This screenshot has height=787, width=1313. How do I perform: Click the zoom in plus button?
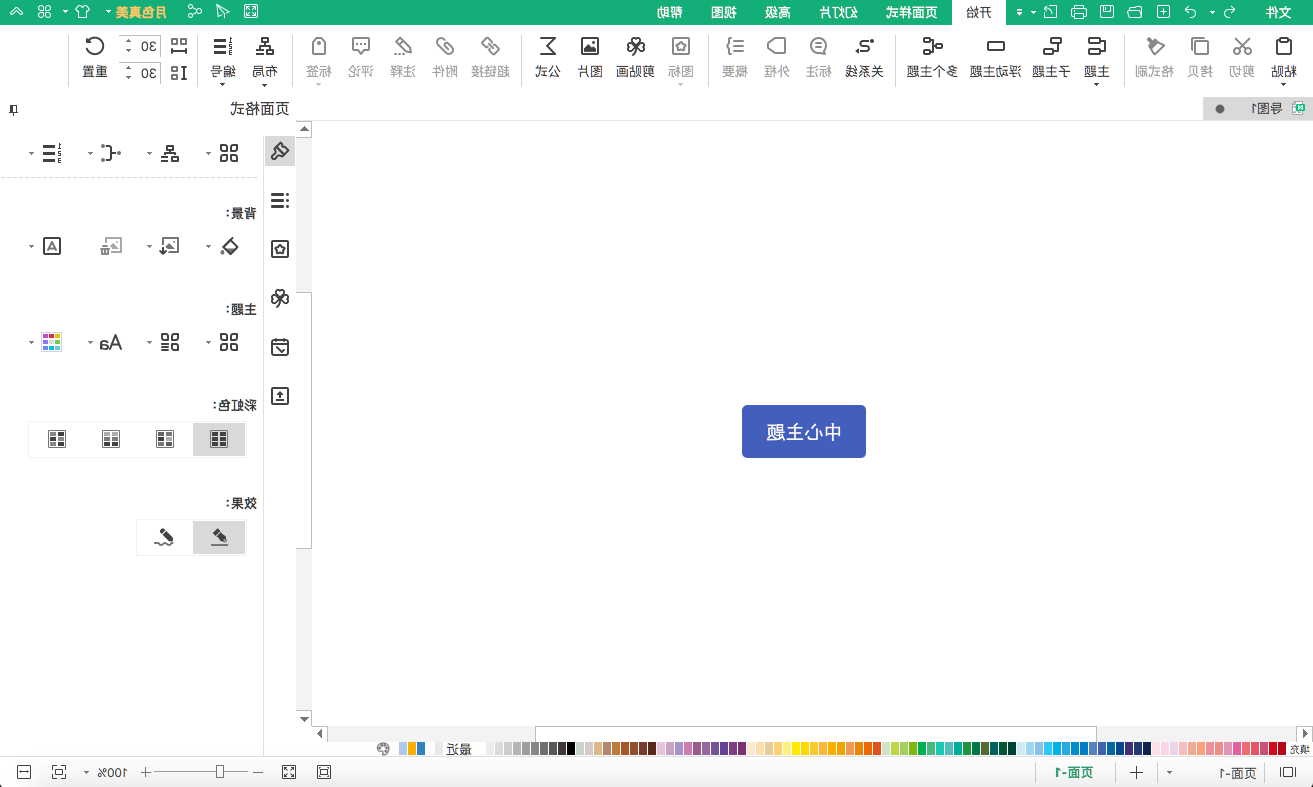[146, 772]
